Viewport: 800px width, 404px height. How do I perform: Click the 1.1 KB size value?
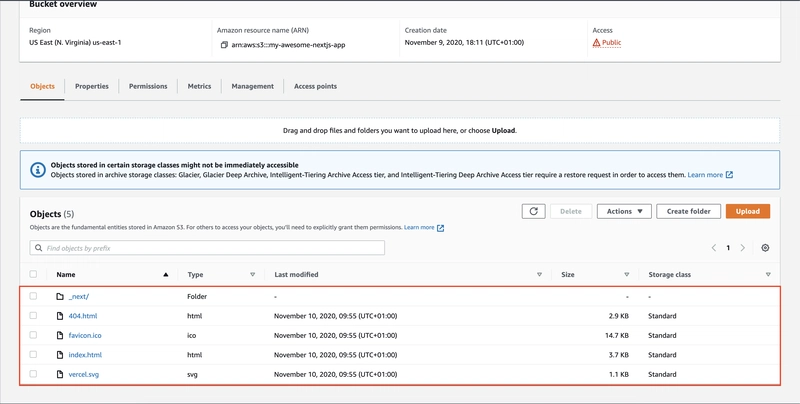[x=618, y=374]
